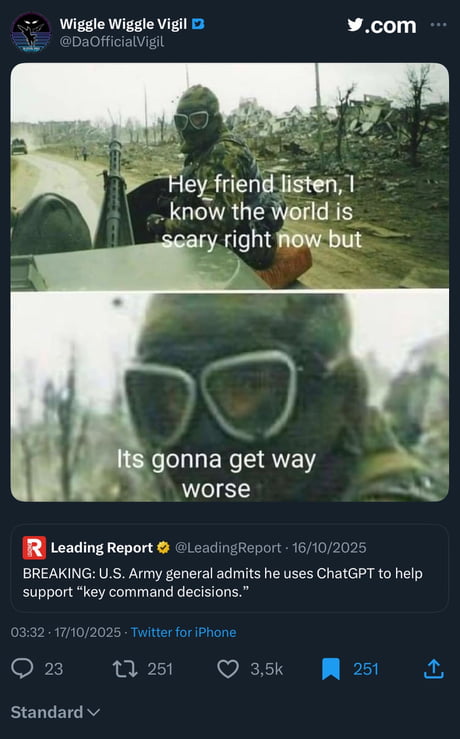Open the bottom close-up goggles meme image
Viewport: 460px width, 739px height.
pyautogui.click(x=230, y=397)
